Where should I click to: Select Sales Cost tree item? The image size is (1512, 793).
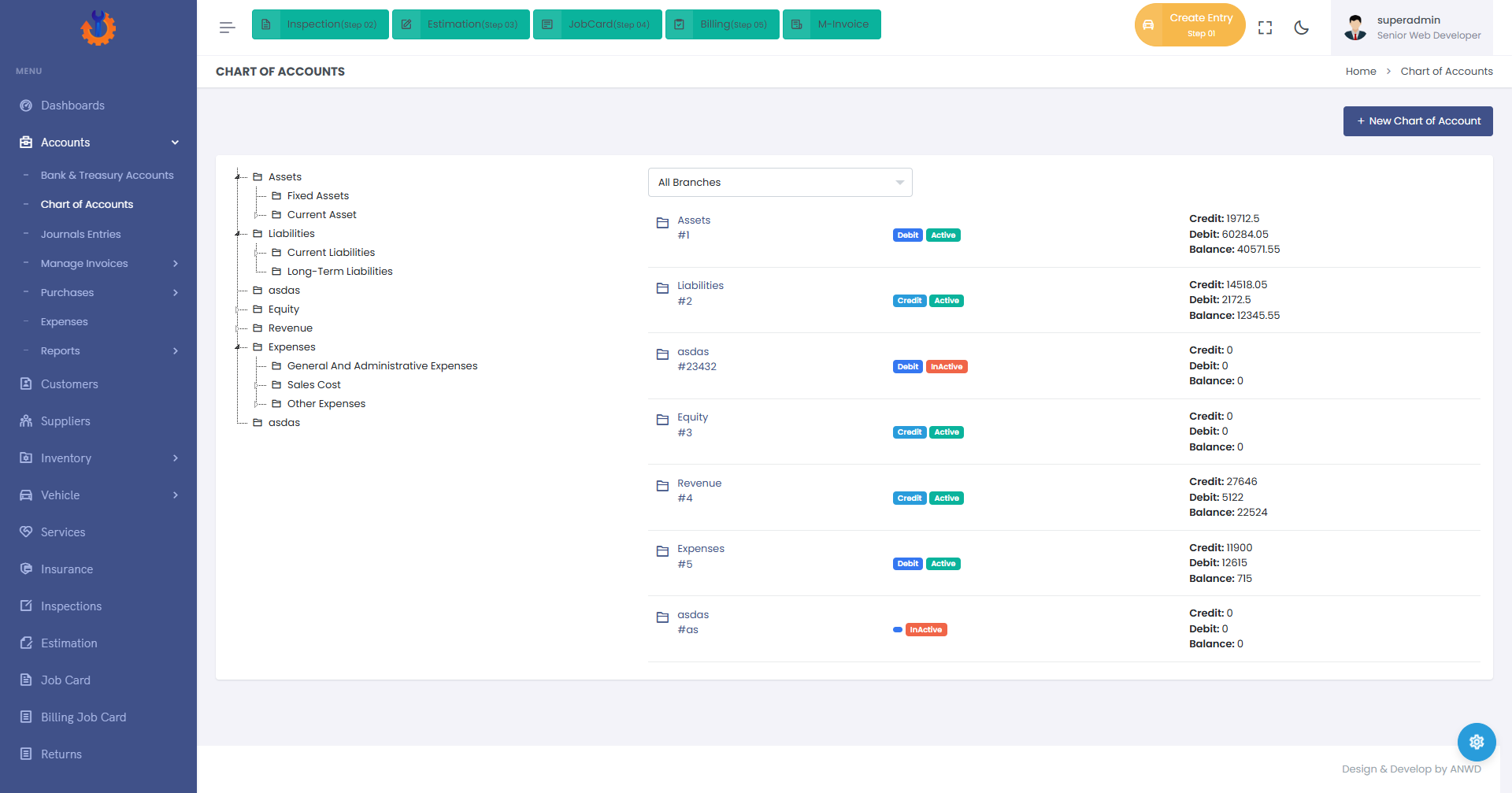[x=314, y=385]
